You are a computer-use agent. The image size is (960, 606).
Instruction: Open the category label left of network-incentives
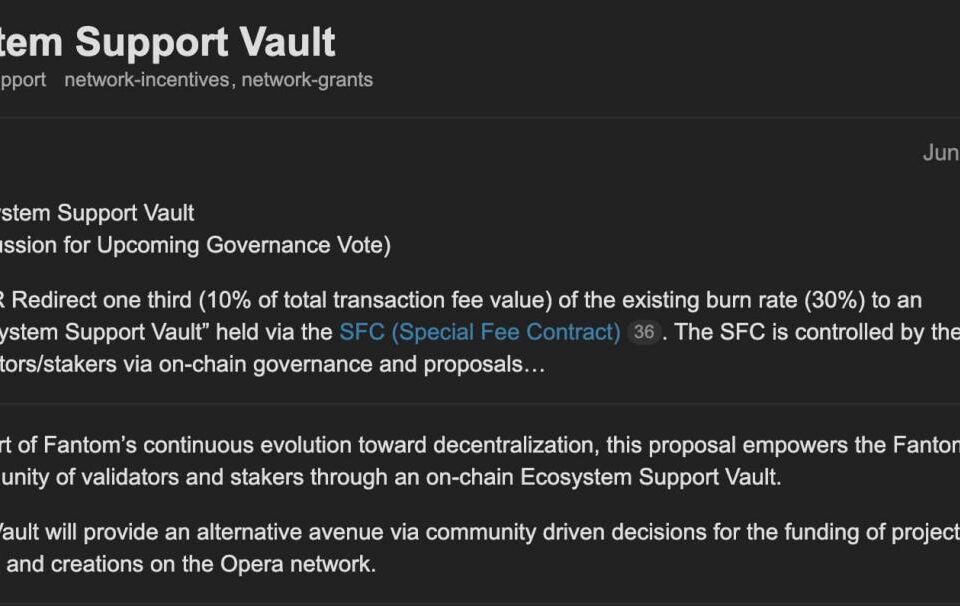tap(23, 80)
